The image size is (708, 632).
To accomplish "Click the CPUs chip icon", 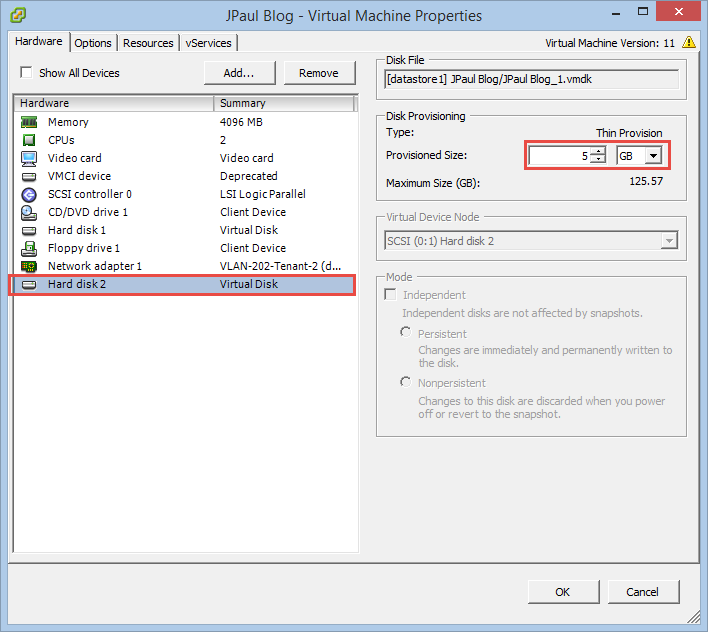I will coord(29,140).
